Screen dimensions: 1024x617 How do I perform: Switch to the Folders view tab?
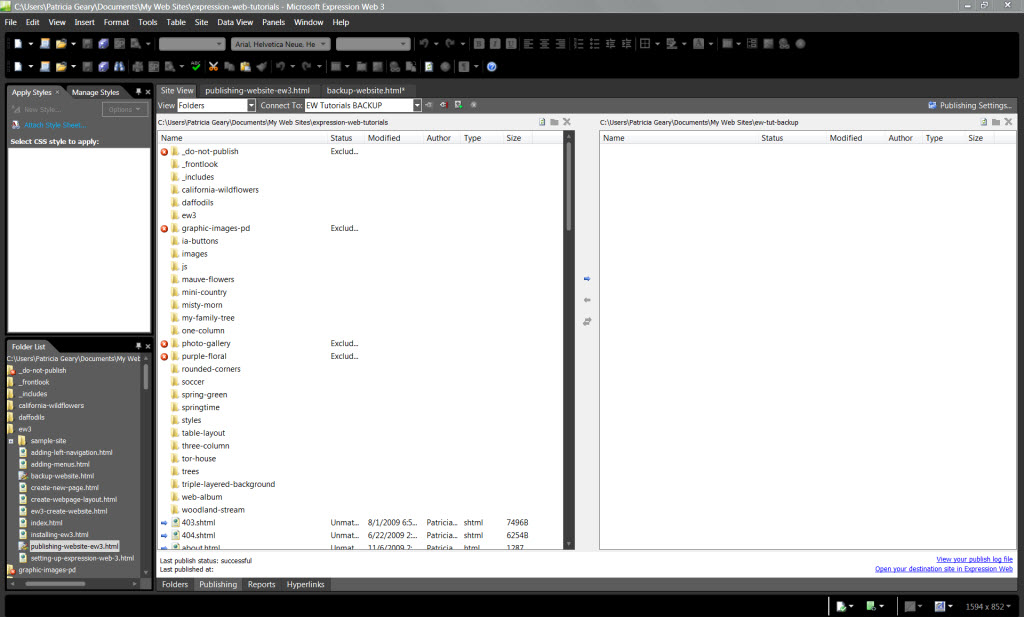175,584
